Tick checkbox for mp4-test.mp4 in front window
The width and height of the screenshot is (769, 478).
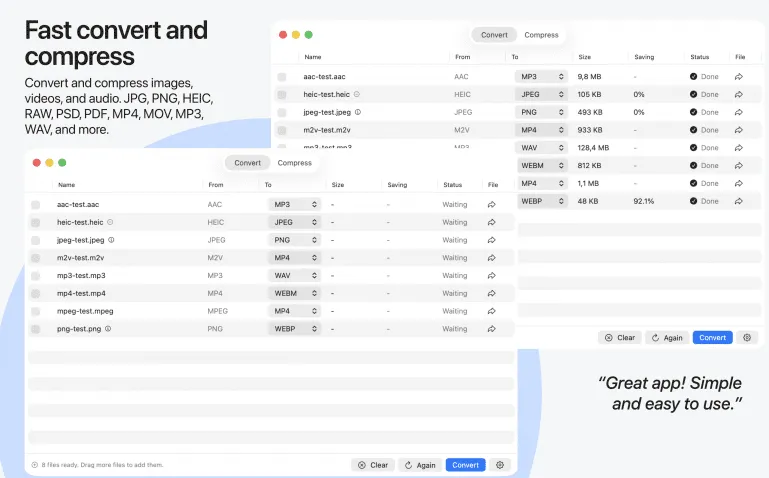pyautogui.click(x=35, y=294)
